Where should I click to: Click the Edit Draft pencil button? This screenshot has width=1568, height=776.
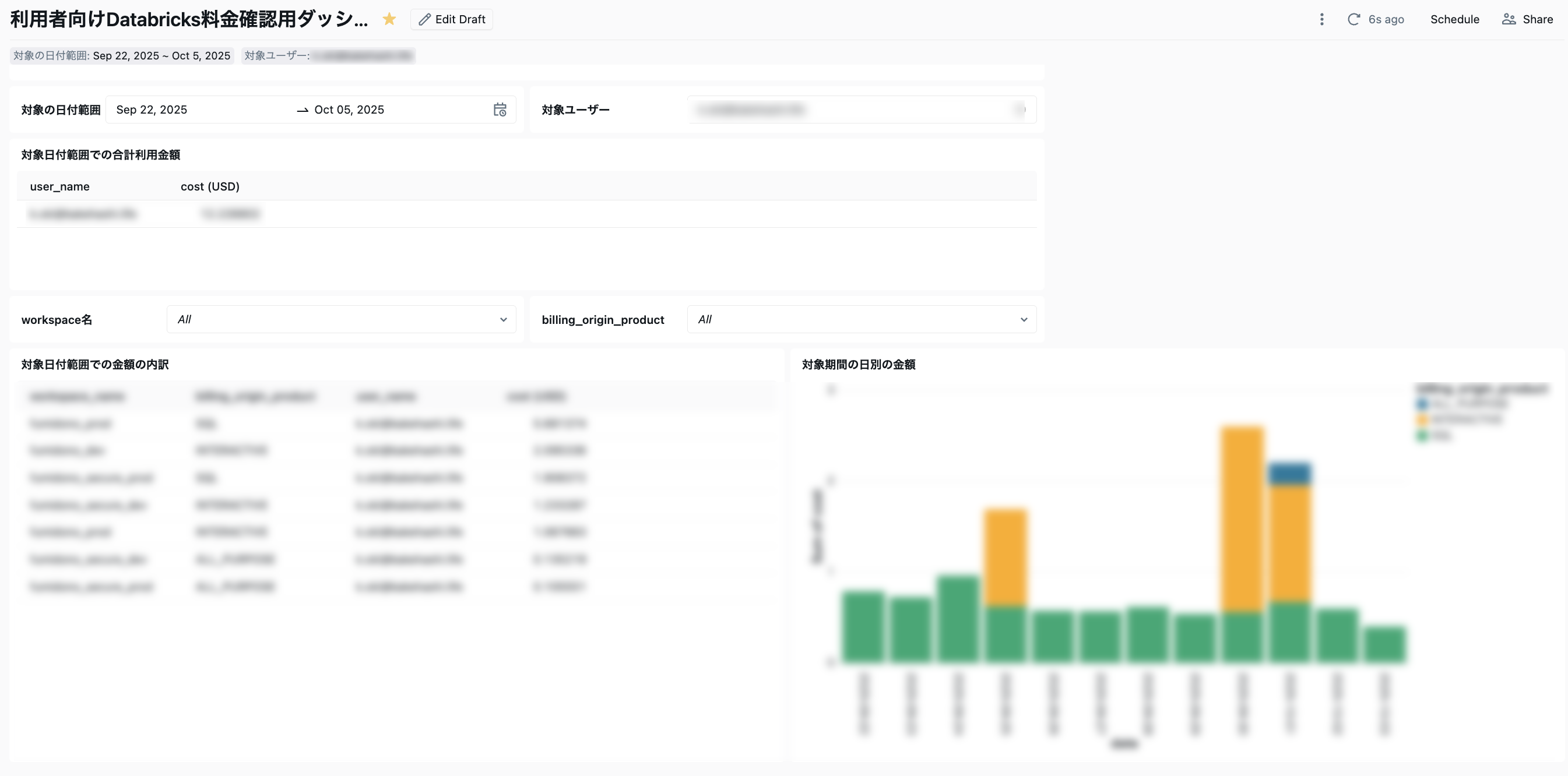[452, 19]
